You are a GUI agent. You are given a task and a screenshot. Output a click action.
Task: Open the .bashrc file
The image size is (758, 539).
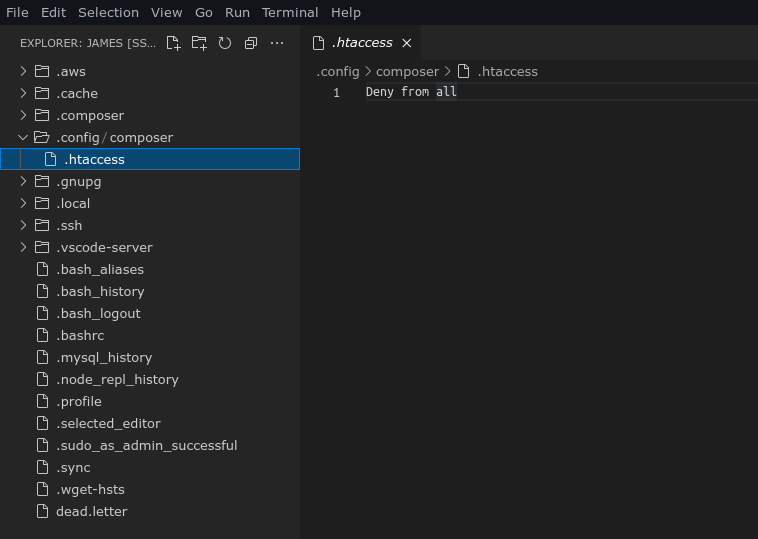80,335
